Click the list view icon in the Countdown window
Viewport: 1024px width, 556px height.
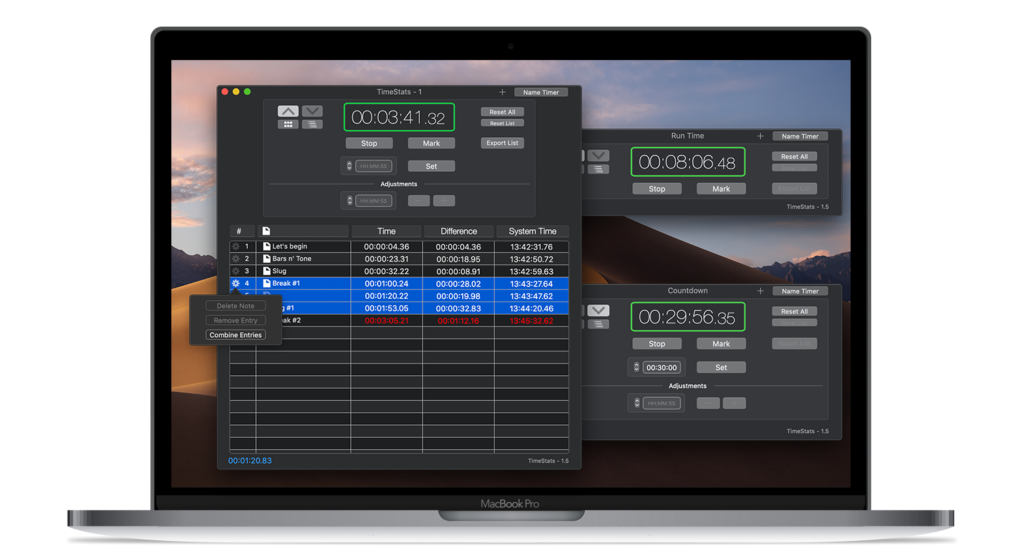(x=598, y=324)
